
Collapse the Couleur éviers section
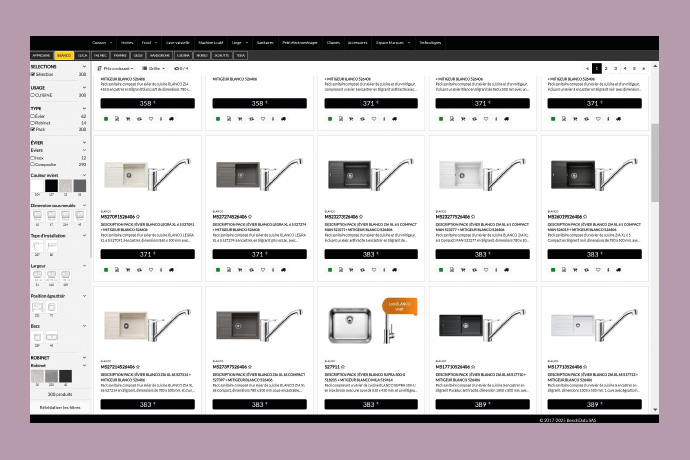pyautogui.click(x=84, y=175)
